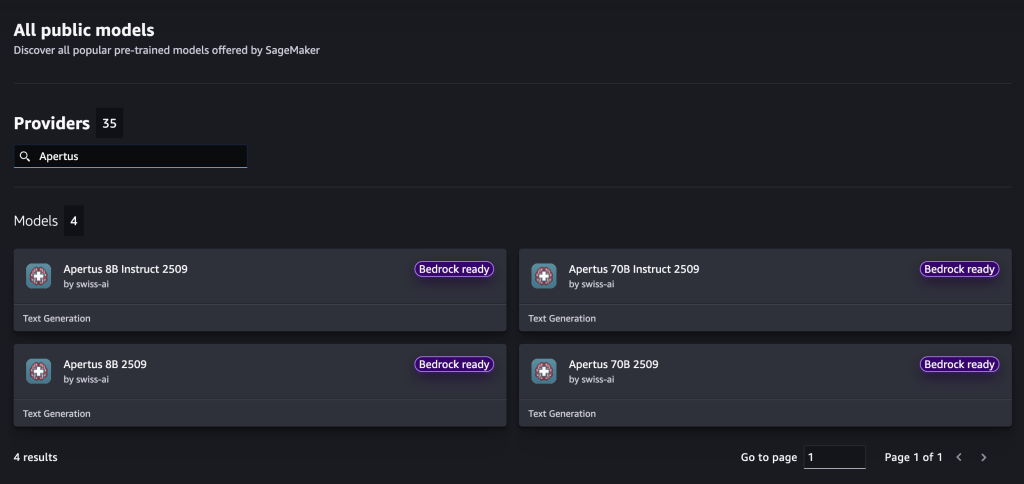Click Text Generation label on Apertus 8B 2509 card
Image resolution: width=1024 pixels, height=484 pixels.
57,413
